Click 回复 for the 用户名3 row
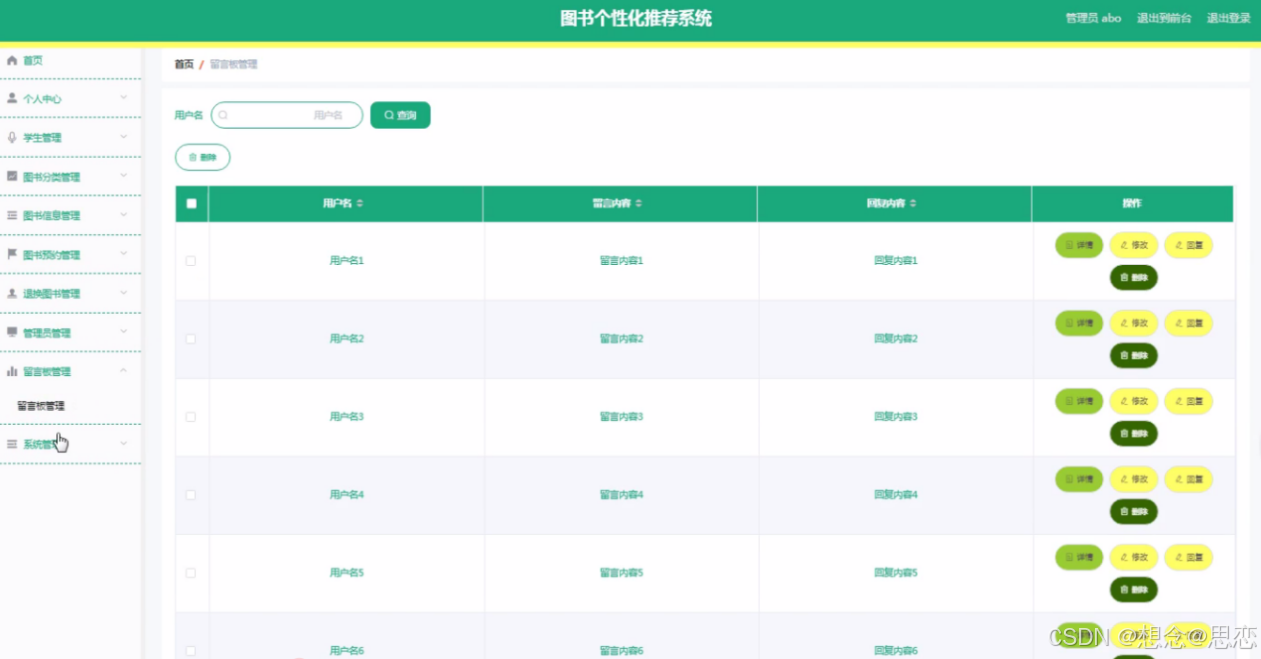 [1188, 401]
